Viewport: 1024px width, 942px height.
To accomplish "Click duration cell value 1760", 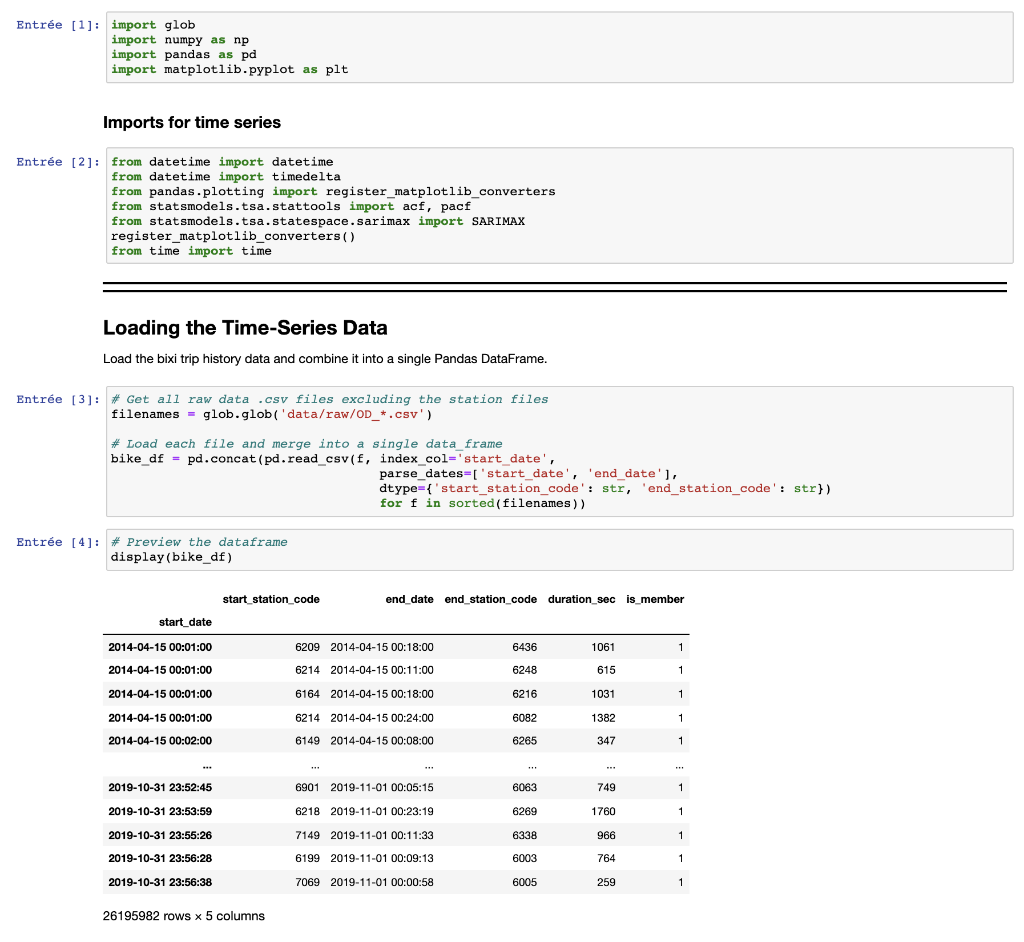I will click(x=603, y=811).
